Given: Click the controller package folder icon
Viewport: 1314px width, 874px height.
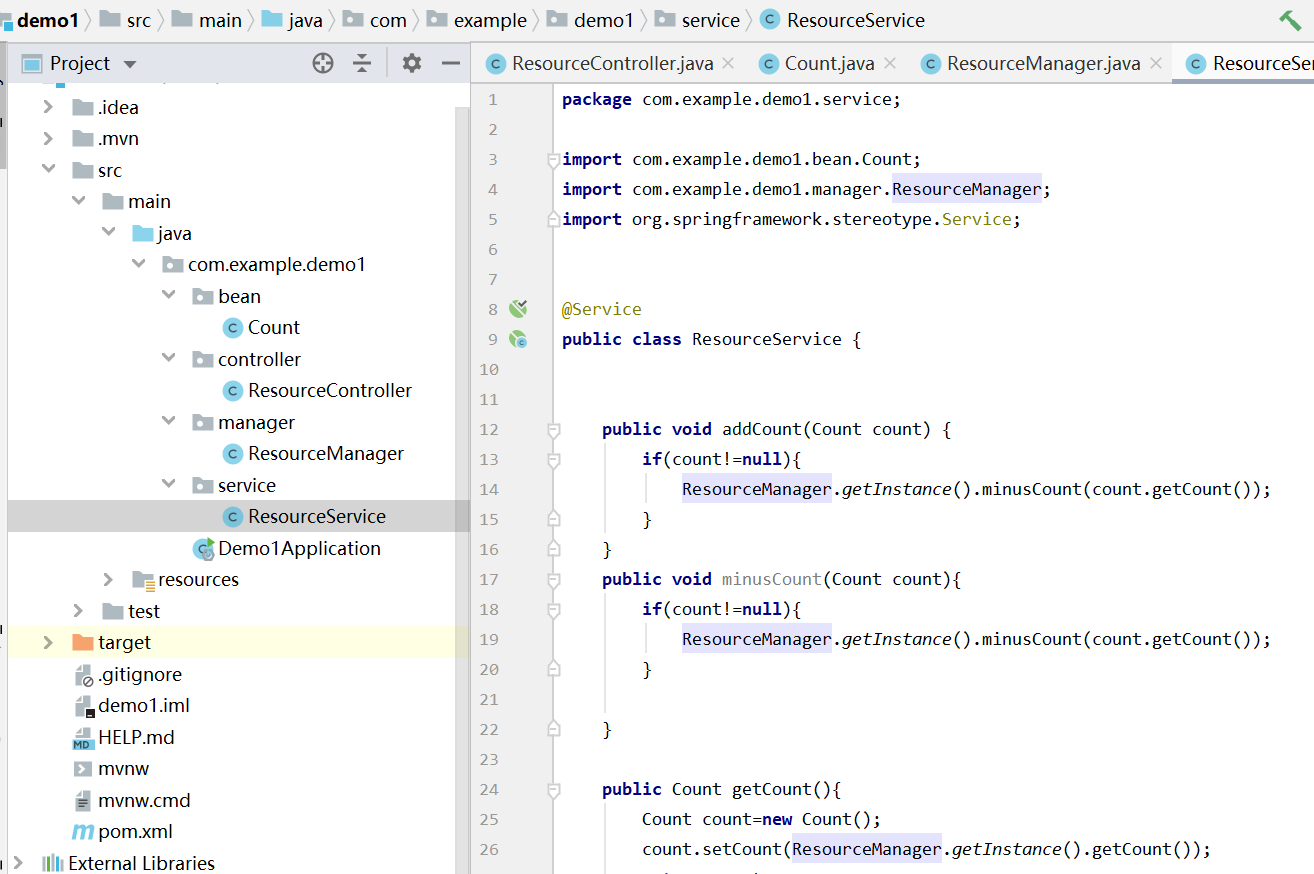Looking at the screenshot, I should pyautogui.click(x=202, y=359).
